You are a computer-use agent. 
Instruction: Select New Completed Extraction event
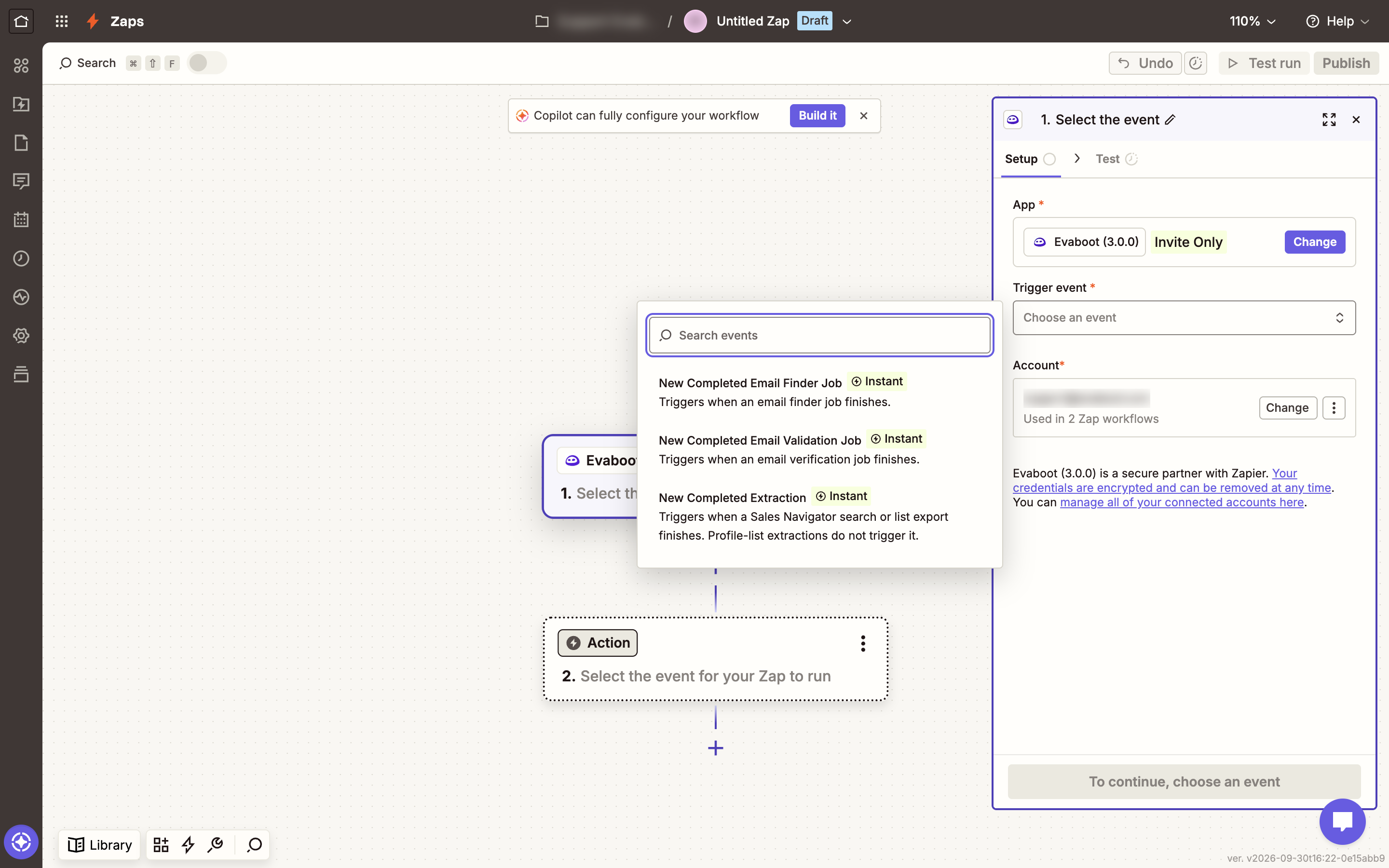pyautogui.click(x=819, y=516)
